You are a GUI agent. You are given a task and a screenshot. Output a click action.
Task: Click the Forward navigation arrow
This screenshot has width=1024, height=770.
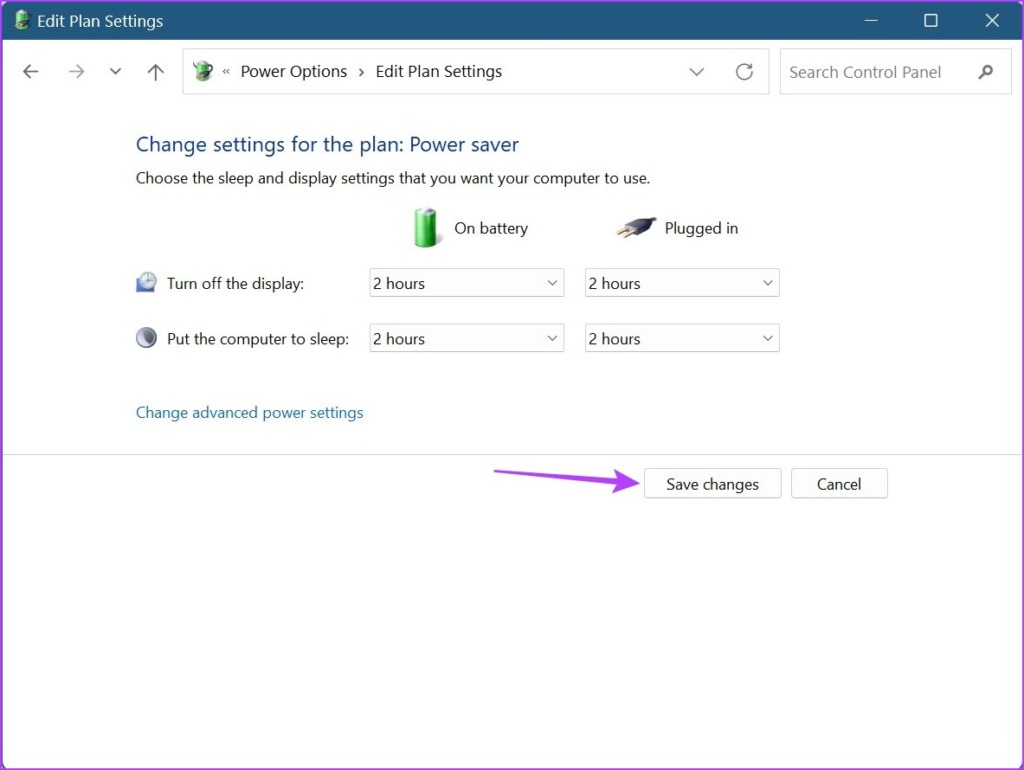[x=76, y=71]
